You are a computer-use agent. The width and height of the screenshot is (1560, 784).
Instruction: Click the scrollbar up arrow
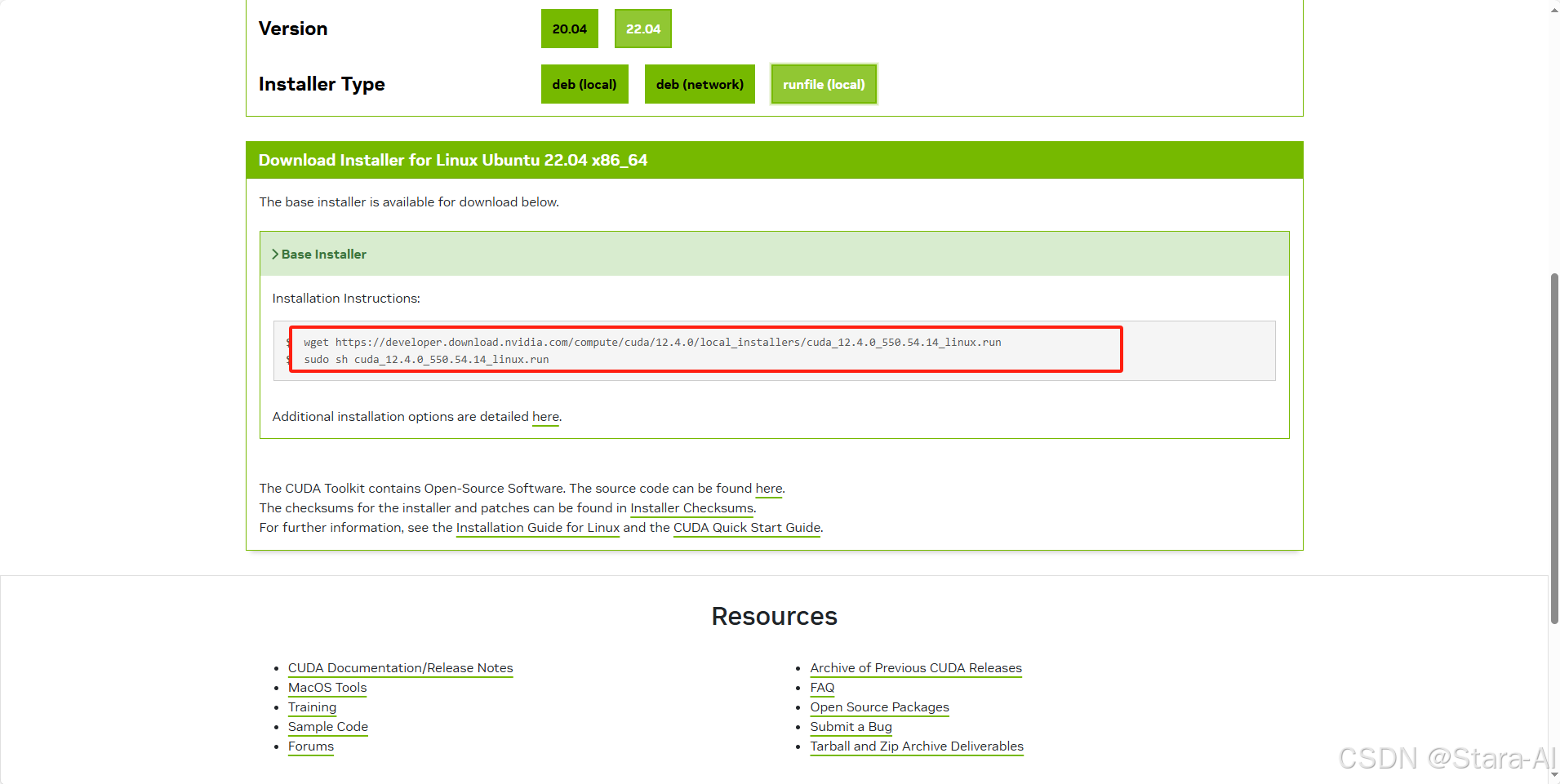[x=1554, y=10]
